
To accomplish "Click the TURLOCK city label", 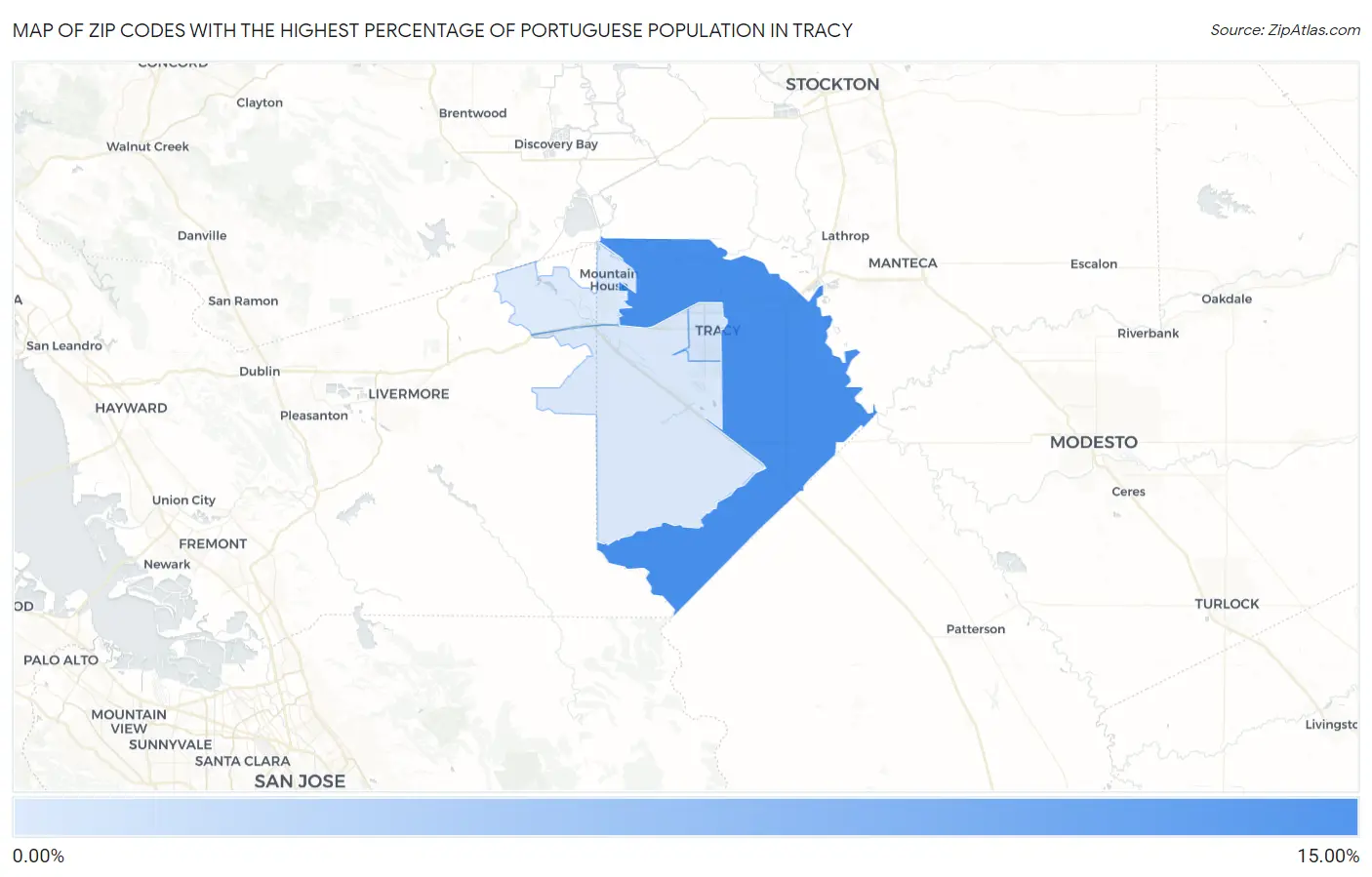I will 1227,604.
